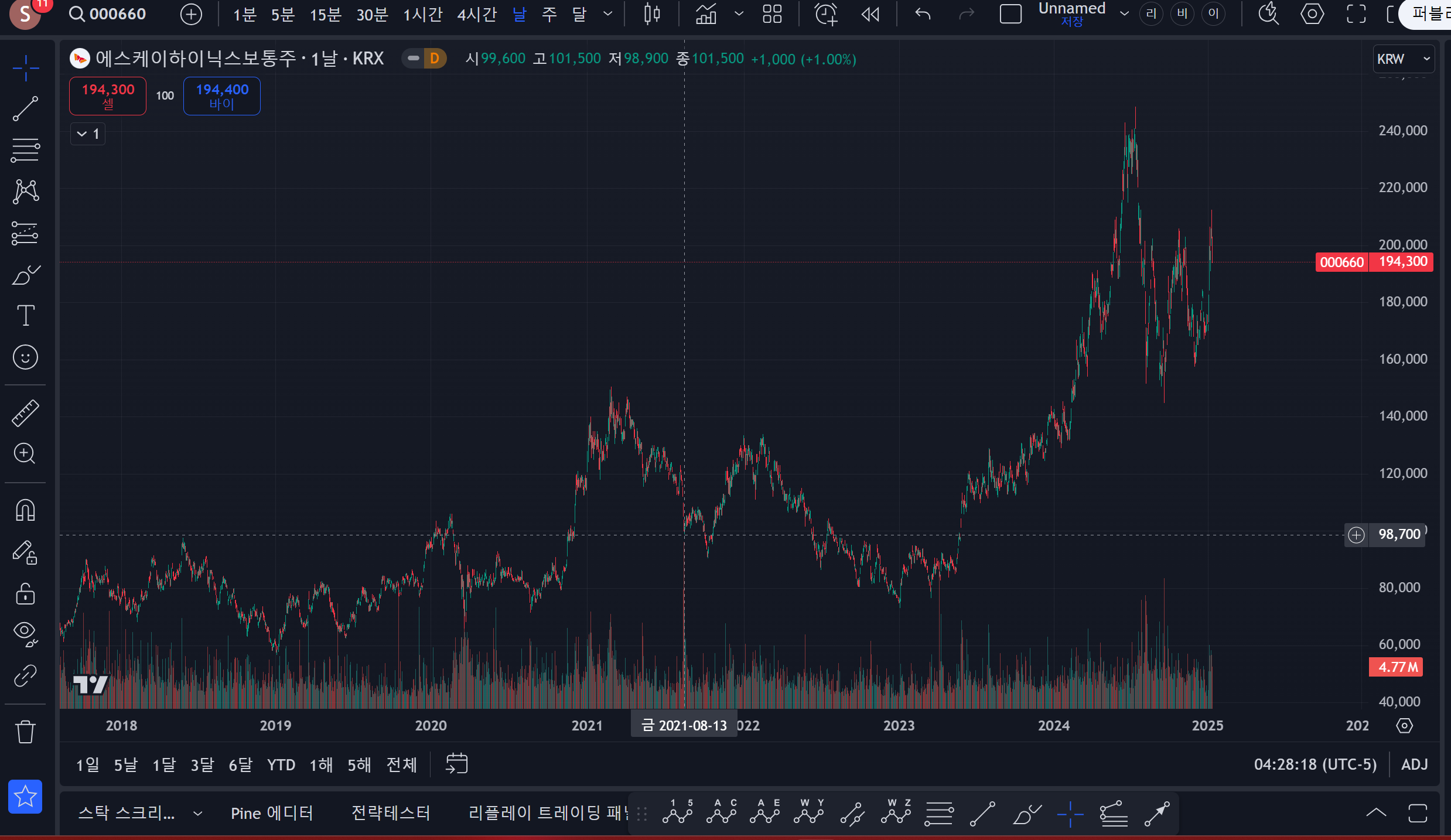Open the go-to-date calendar icon

point(456,764)
